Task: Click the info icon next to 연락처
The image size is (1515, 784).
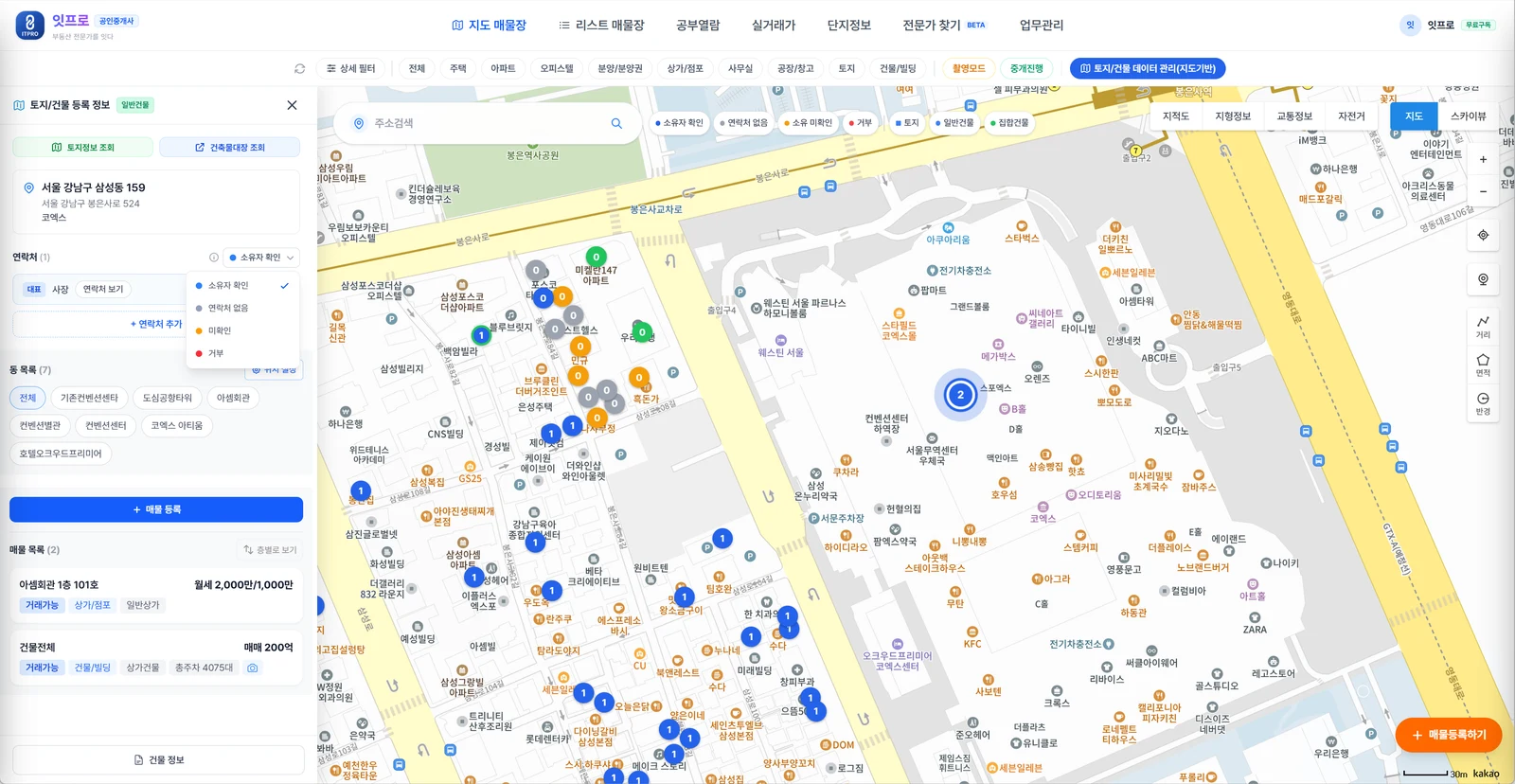Action: point(214,258)
